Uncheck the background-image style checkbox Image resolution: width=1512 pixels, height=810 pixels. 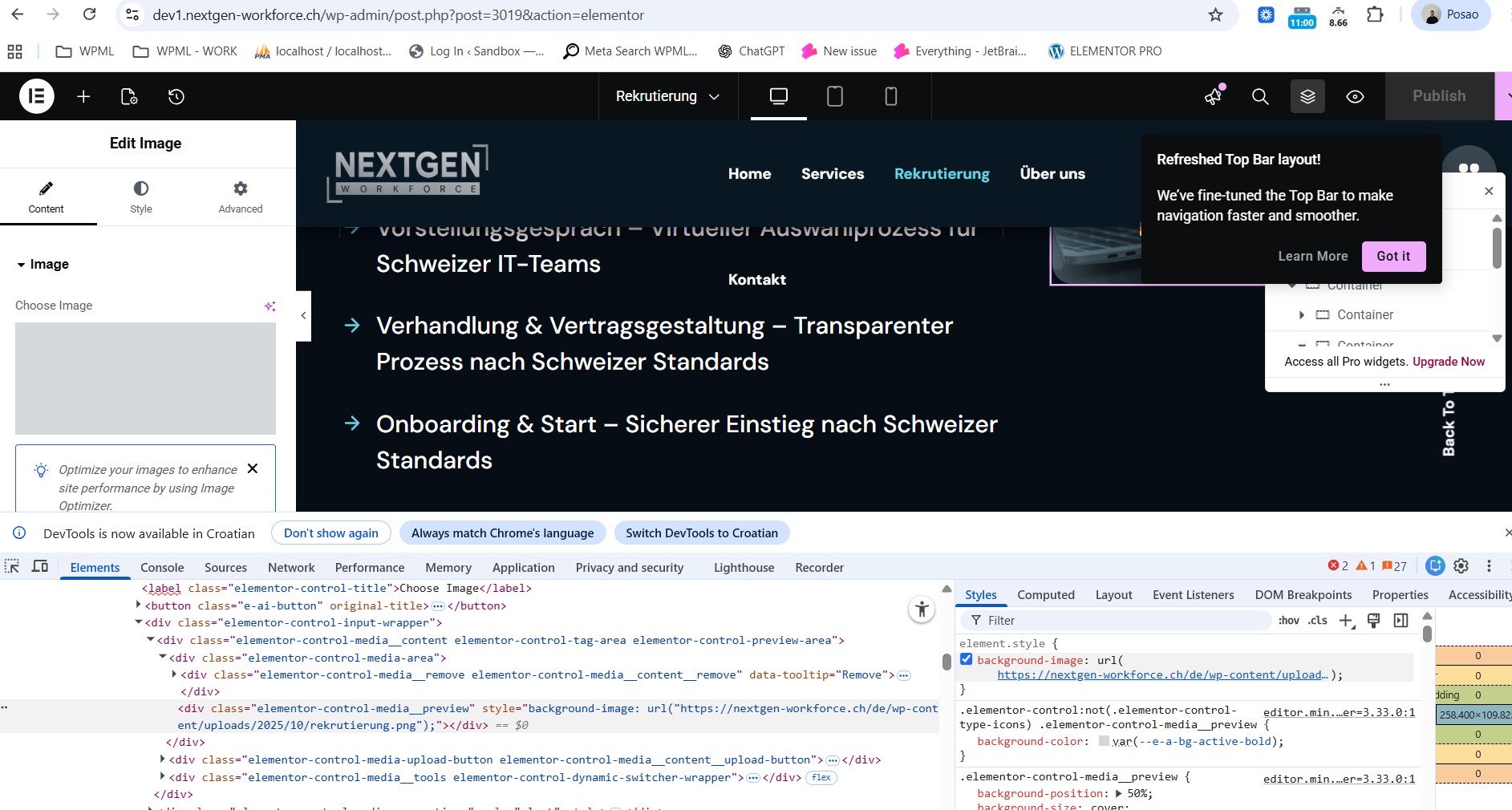pyautogui.click(x=967, y=659)
